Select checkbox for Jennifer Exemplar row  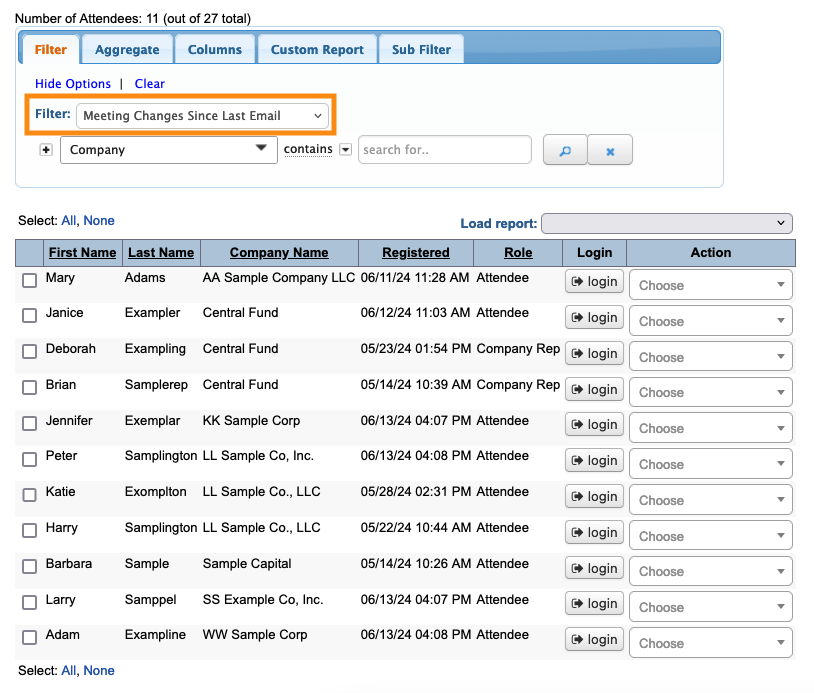coord(30,424)
